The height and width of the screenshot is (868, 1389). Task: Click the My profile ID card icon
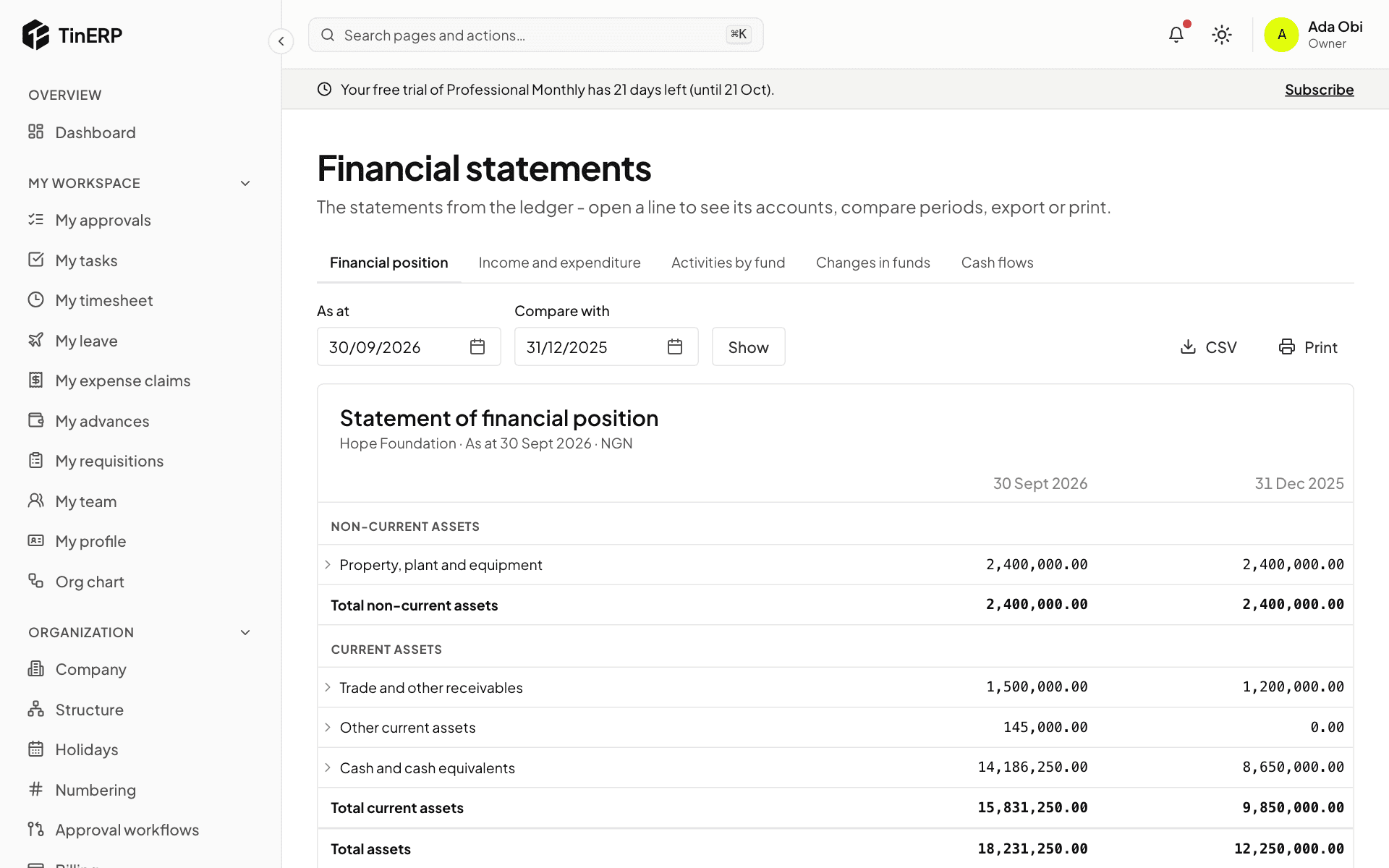pos(36,540)
